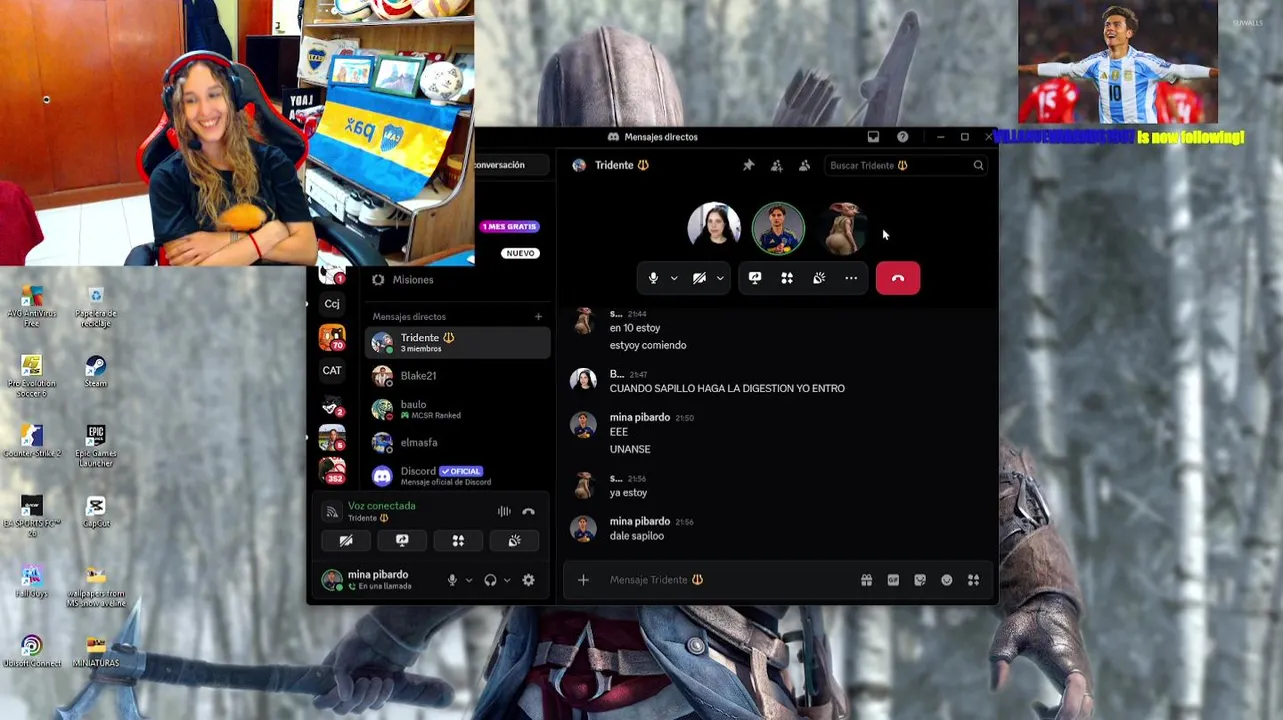Open apps launcher in message bar
This screenshot has height=720, width=1283.
pyautogui.click(x=973, y=580)
